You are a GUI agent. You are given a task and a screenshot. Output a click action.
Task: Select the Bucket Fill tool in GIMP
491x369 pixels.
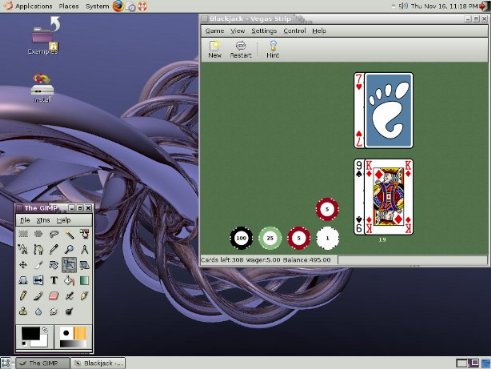click(x=69, y=280)
